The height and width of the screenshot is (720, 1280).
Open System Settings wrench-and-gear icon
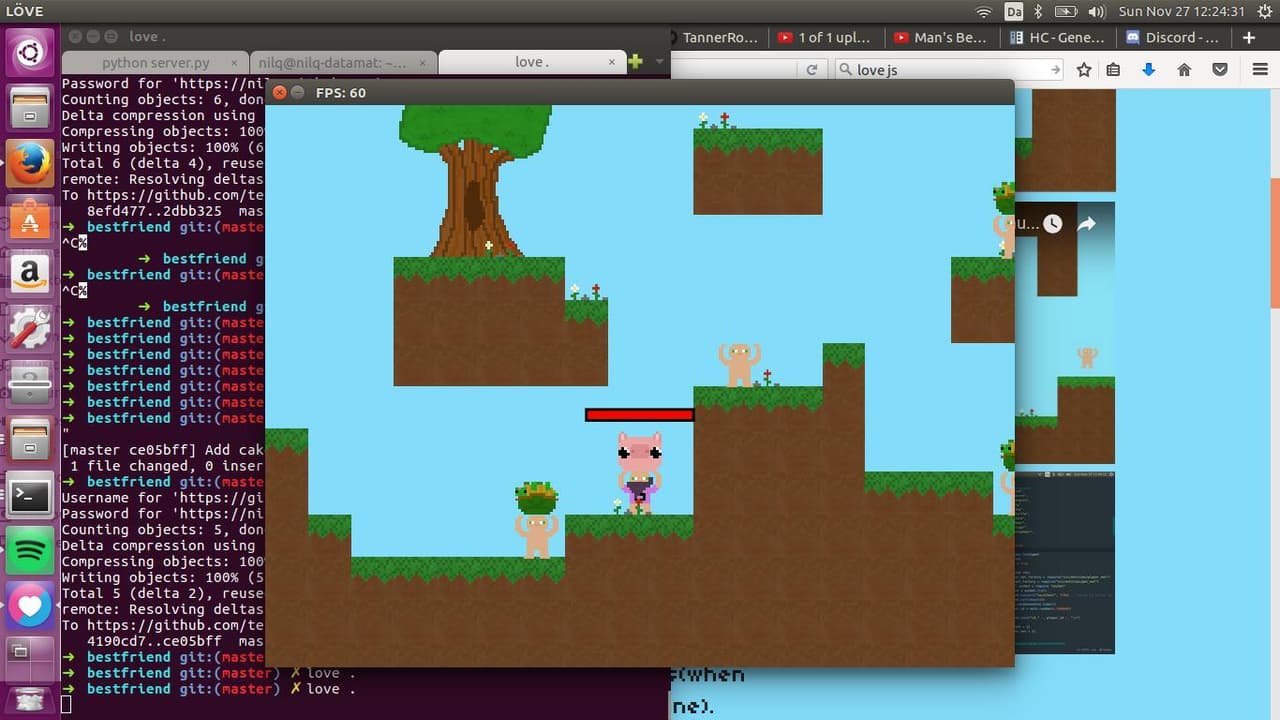(x=30, y=327)
